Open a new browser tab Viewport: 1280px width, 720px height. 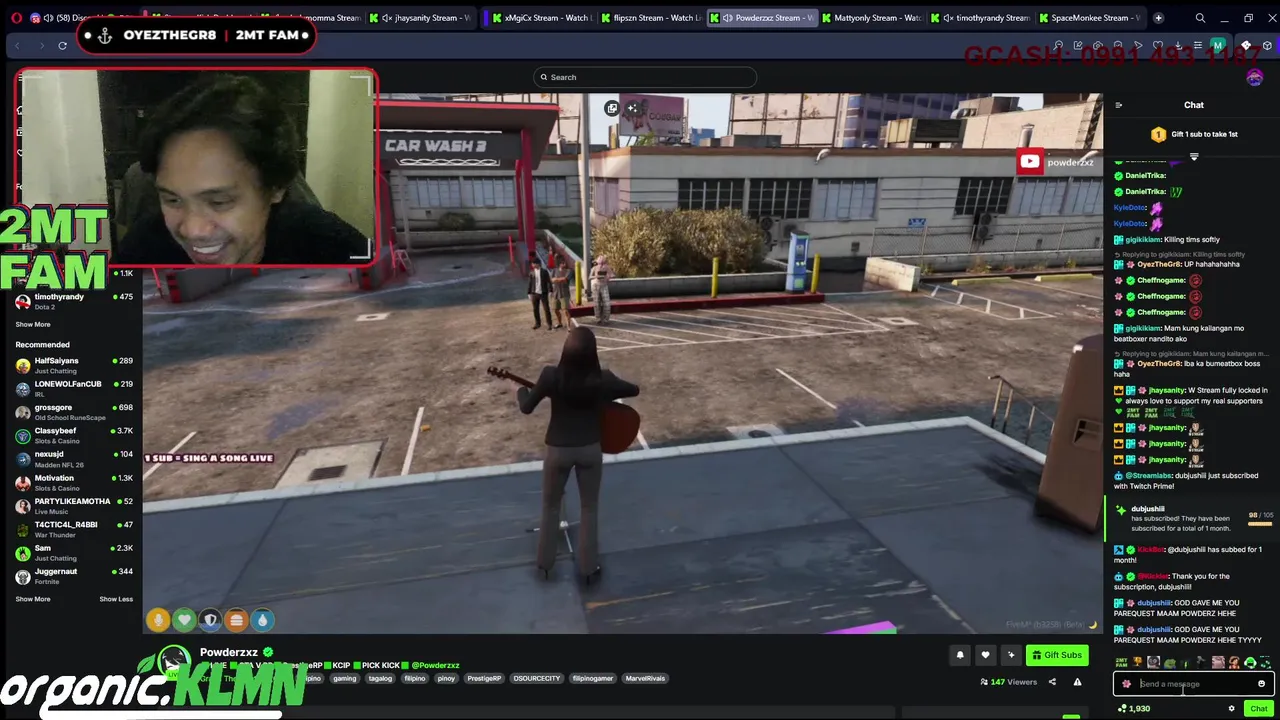(x=1158, y=18)
